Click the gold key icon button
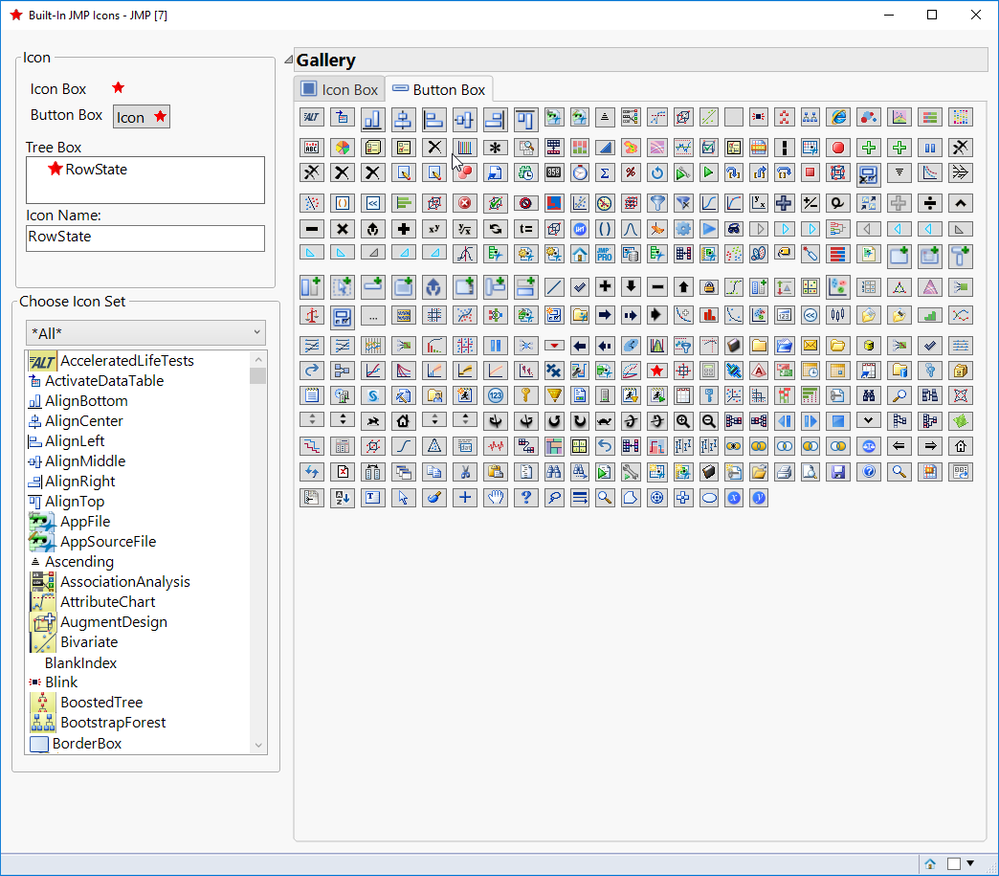Screen dimensions: 999x876 (526, 396)
